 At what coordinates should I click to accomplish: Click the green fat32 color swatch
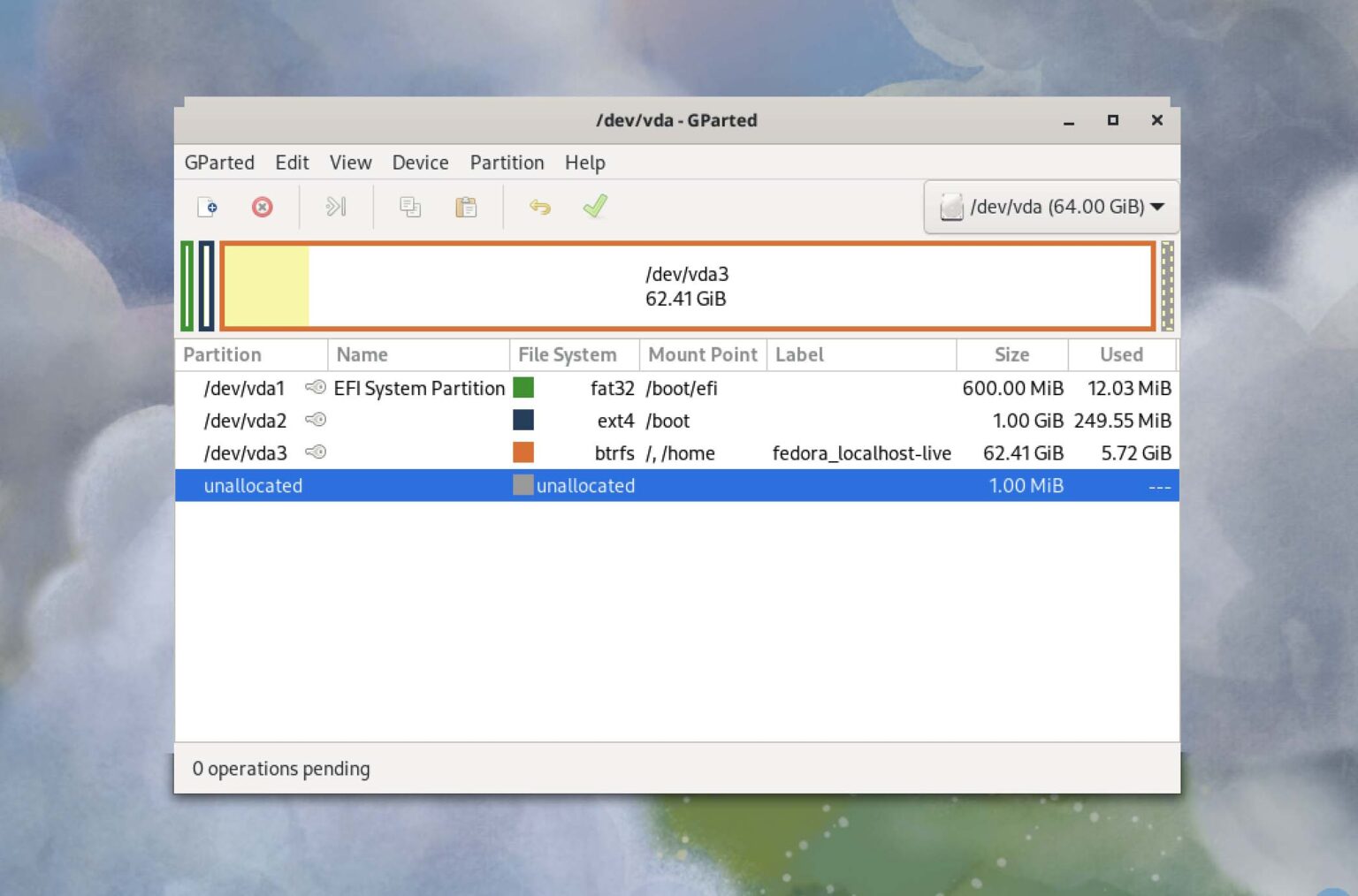point(523,387)
